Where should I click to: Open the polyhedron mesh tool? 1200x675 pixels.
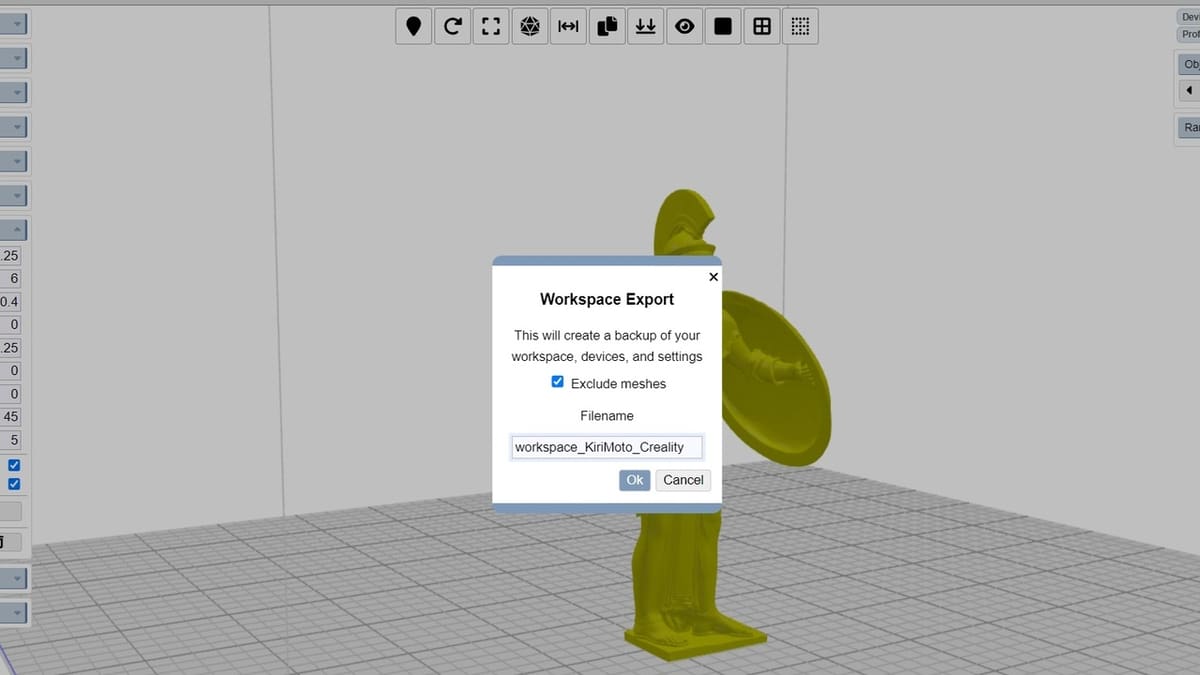point(530,27)
